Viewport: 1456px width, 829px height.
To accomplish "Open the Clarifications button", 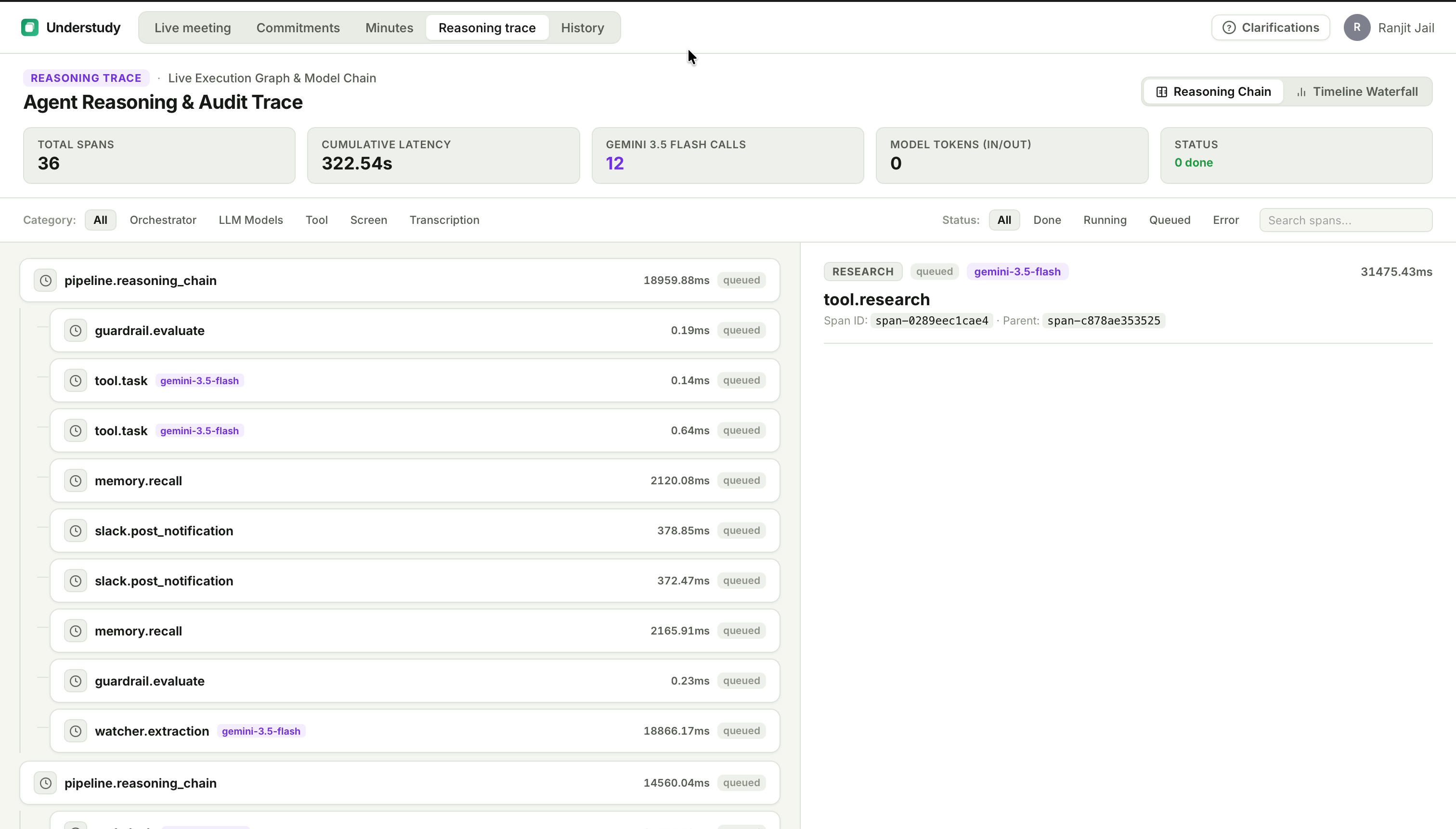I will (1270, 27).
